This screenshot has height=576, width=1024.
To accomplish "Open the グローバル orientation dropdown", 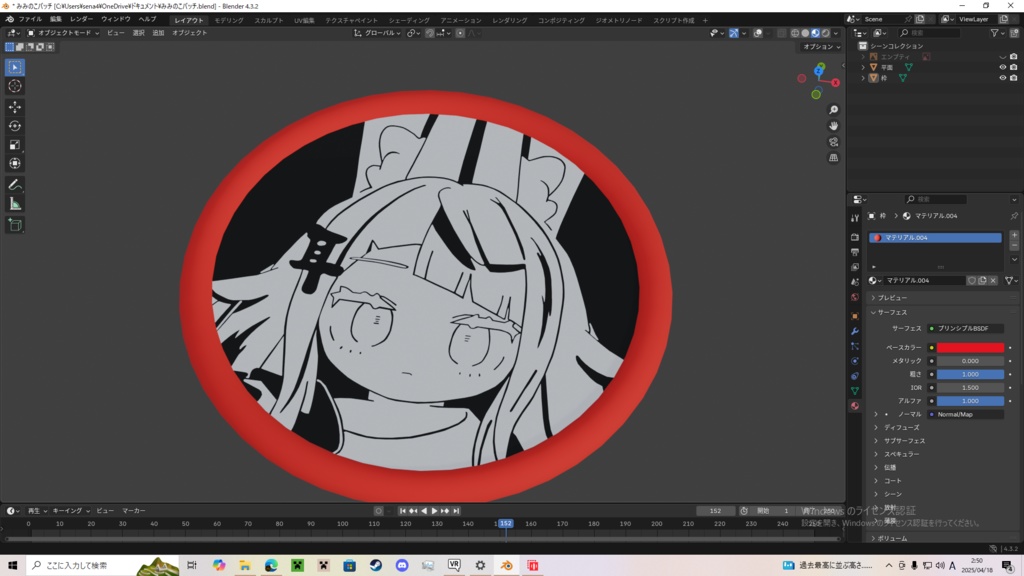I will tap(377, 33).
